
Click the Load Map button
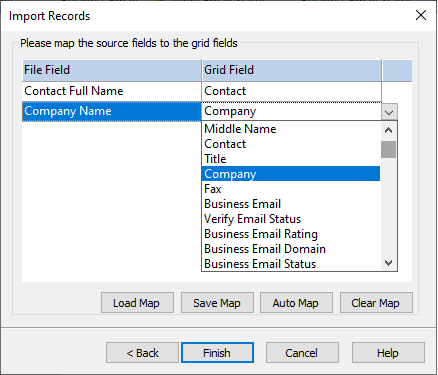click(137, 303)
